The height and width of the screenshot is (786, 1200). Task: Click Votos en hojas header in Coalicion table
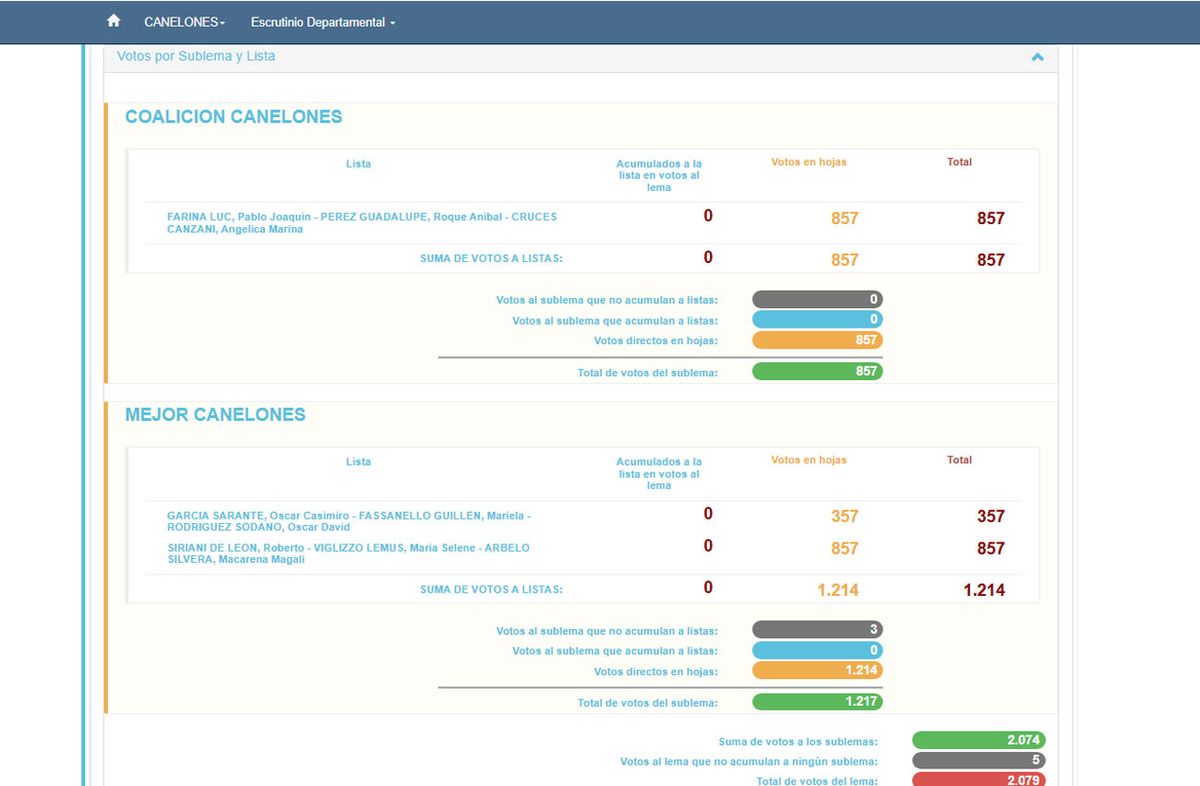pos(808,162)
